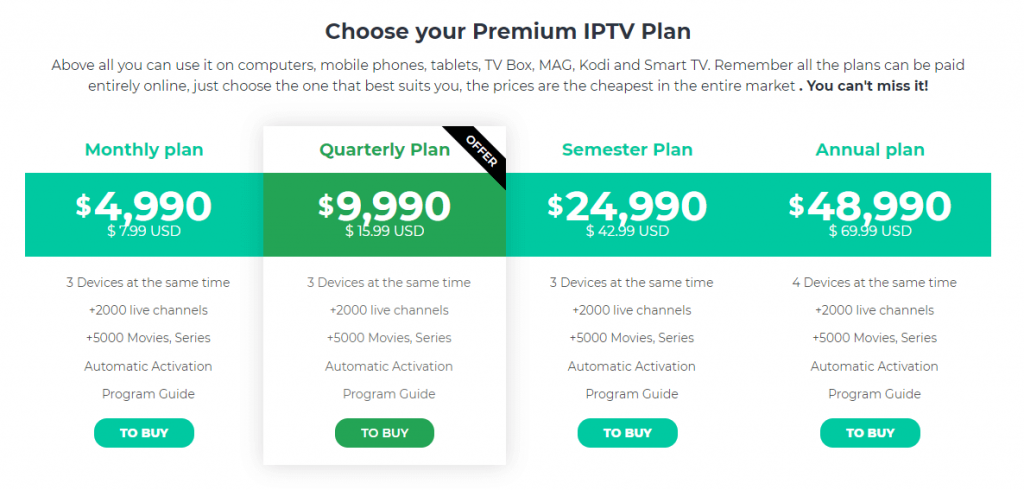1024x490 pixels.
Task: Select the Quarterly Plan heading
Action: coord(385,150)
